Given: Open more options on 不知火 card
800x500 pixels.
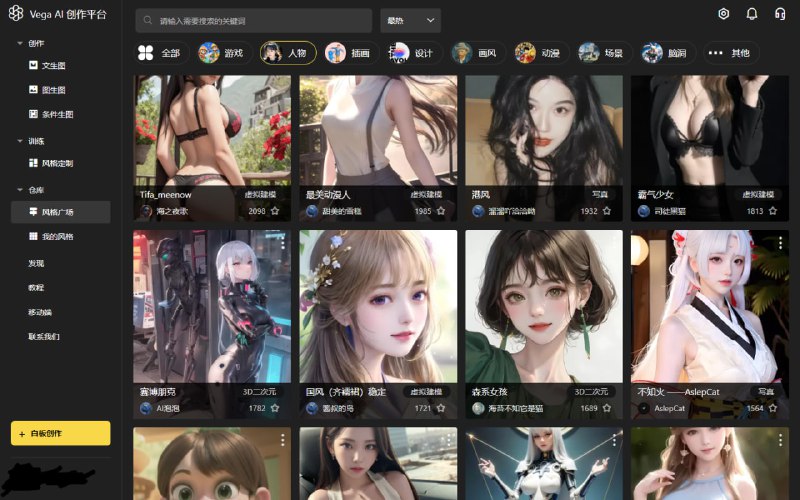Looking at the screenshot, I should [x=780, y=243].
